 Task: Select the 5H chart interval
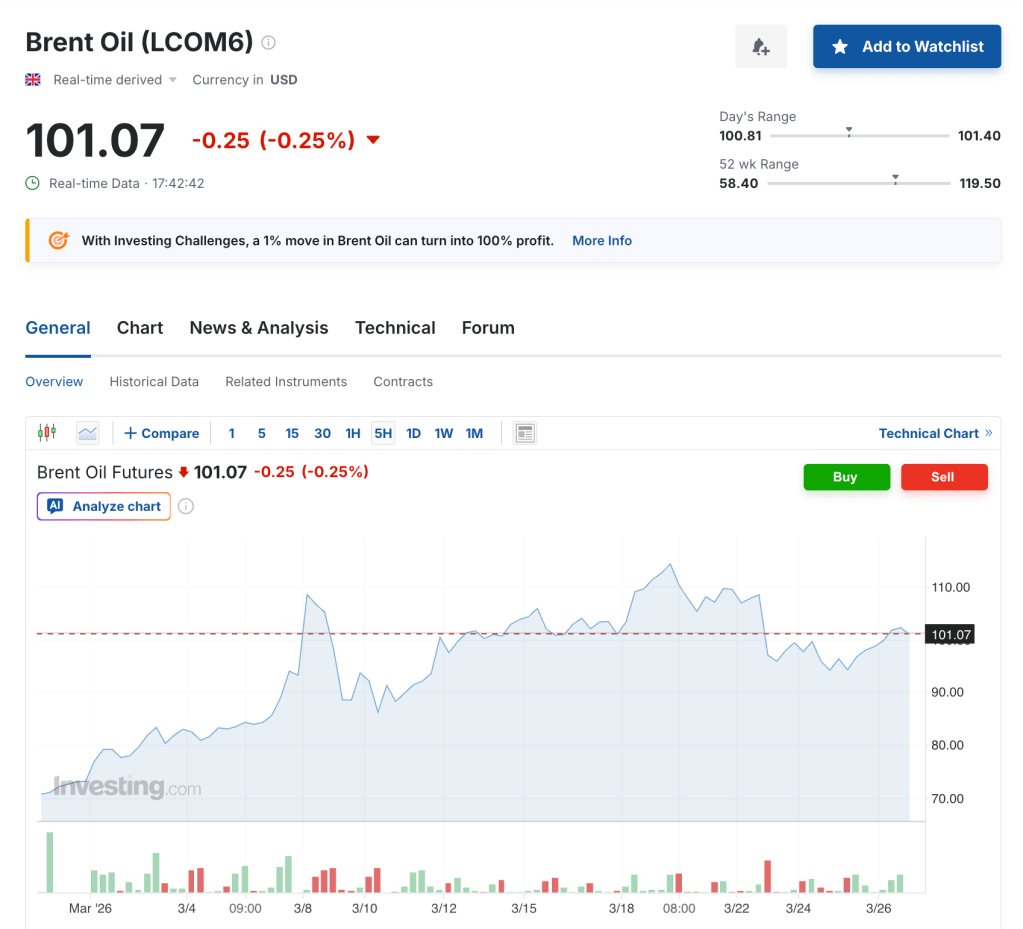(383, 433)
